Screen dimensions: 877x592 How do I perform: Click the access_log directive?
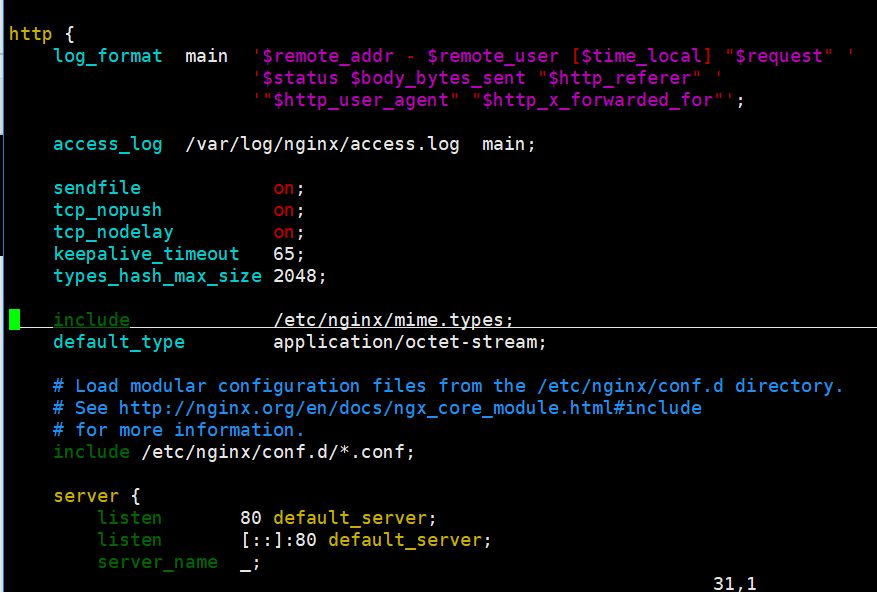(107, 144)
